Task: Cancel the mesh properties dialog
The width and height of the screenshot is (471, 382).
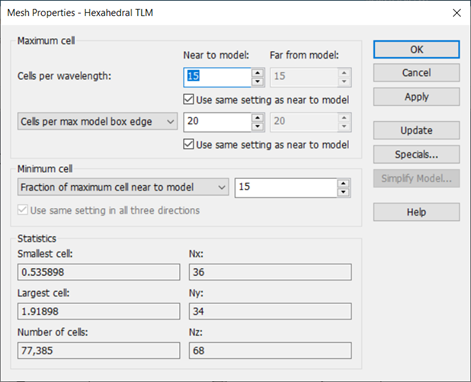Action: [416, 73]
